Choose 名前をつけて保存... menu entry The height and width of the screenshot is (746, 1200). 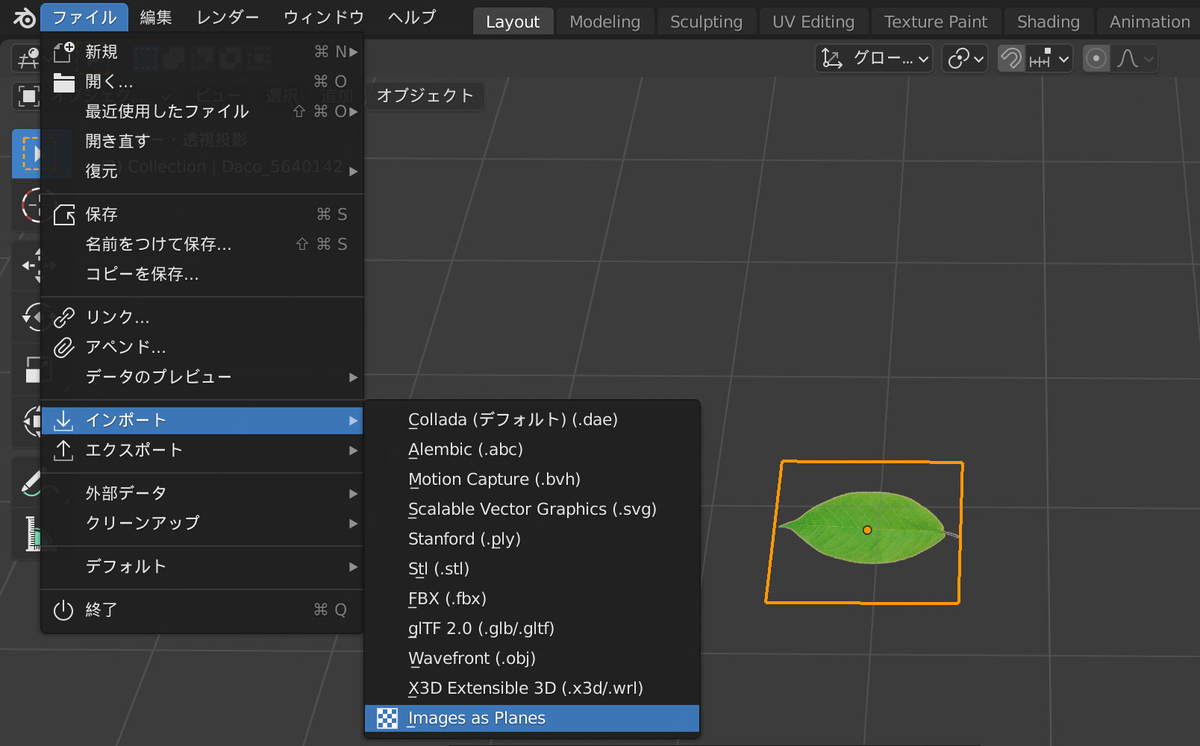click(x=202, y=244)
